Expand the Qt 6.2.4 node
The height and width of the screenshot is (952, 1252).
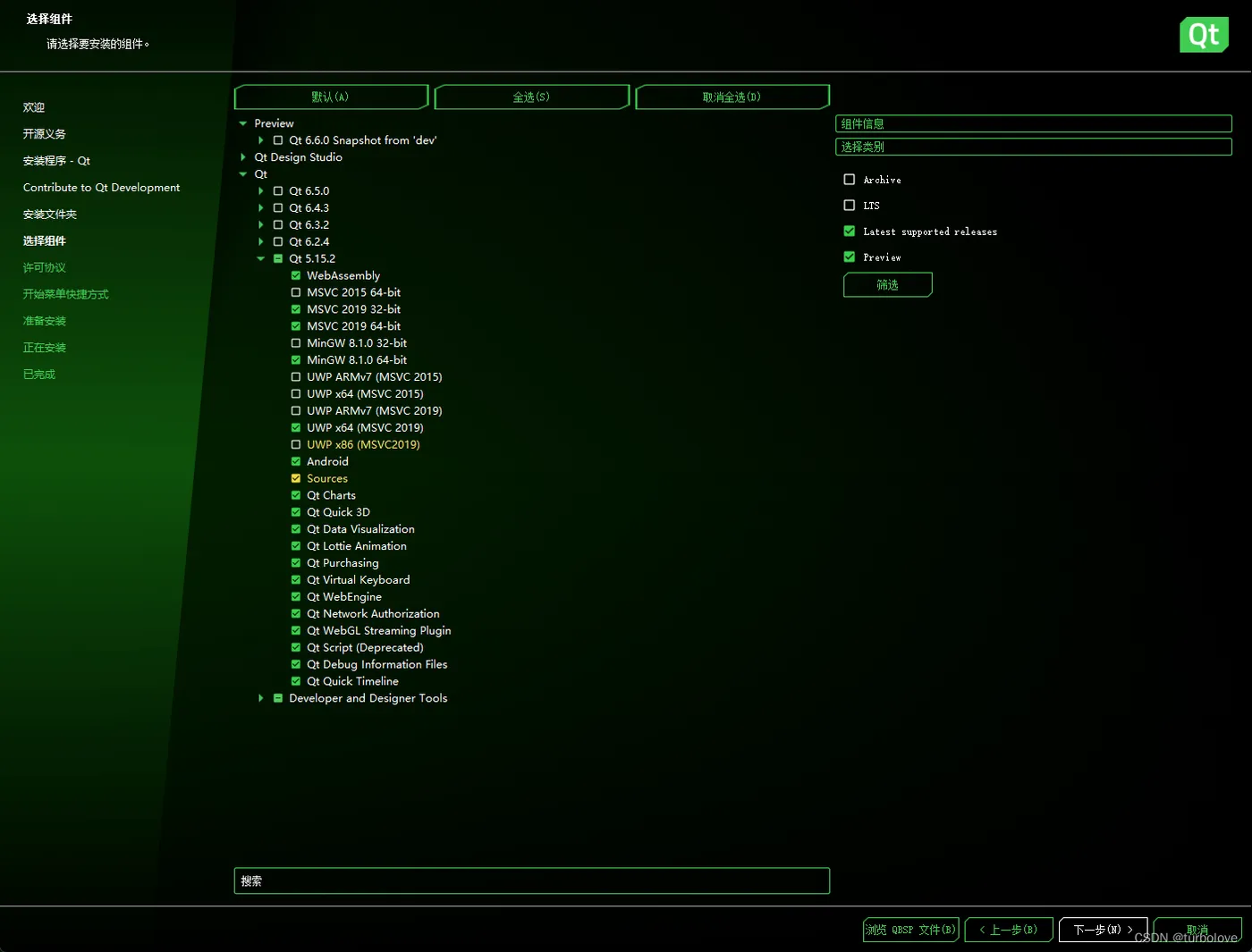pyautogui.click(x=261, y=242)
